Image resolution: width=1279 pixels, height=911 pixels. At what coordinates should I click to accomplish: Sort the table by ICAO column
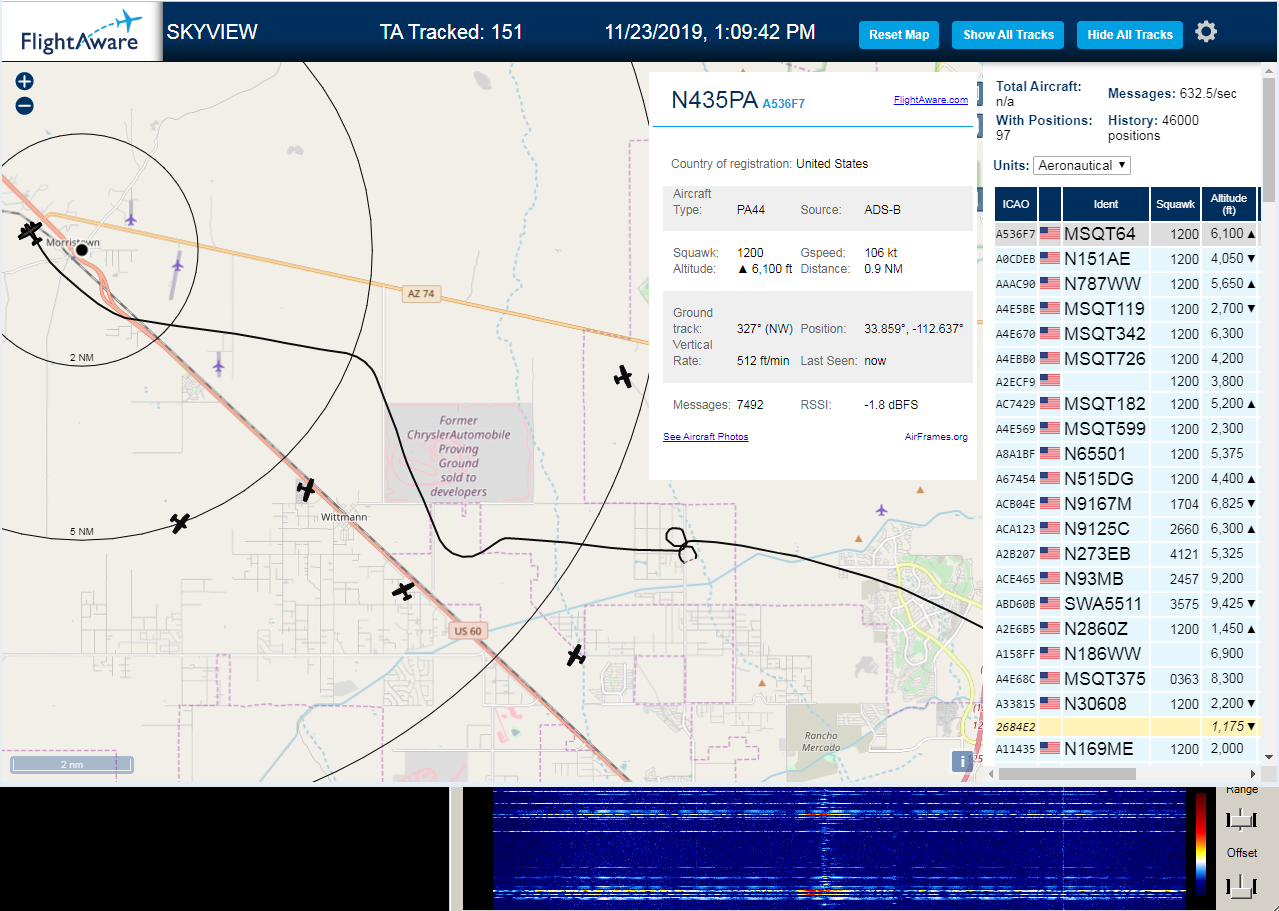pyautogui.click(x=1016, y=204)
